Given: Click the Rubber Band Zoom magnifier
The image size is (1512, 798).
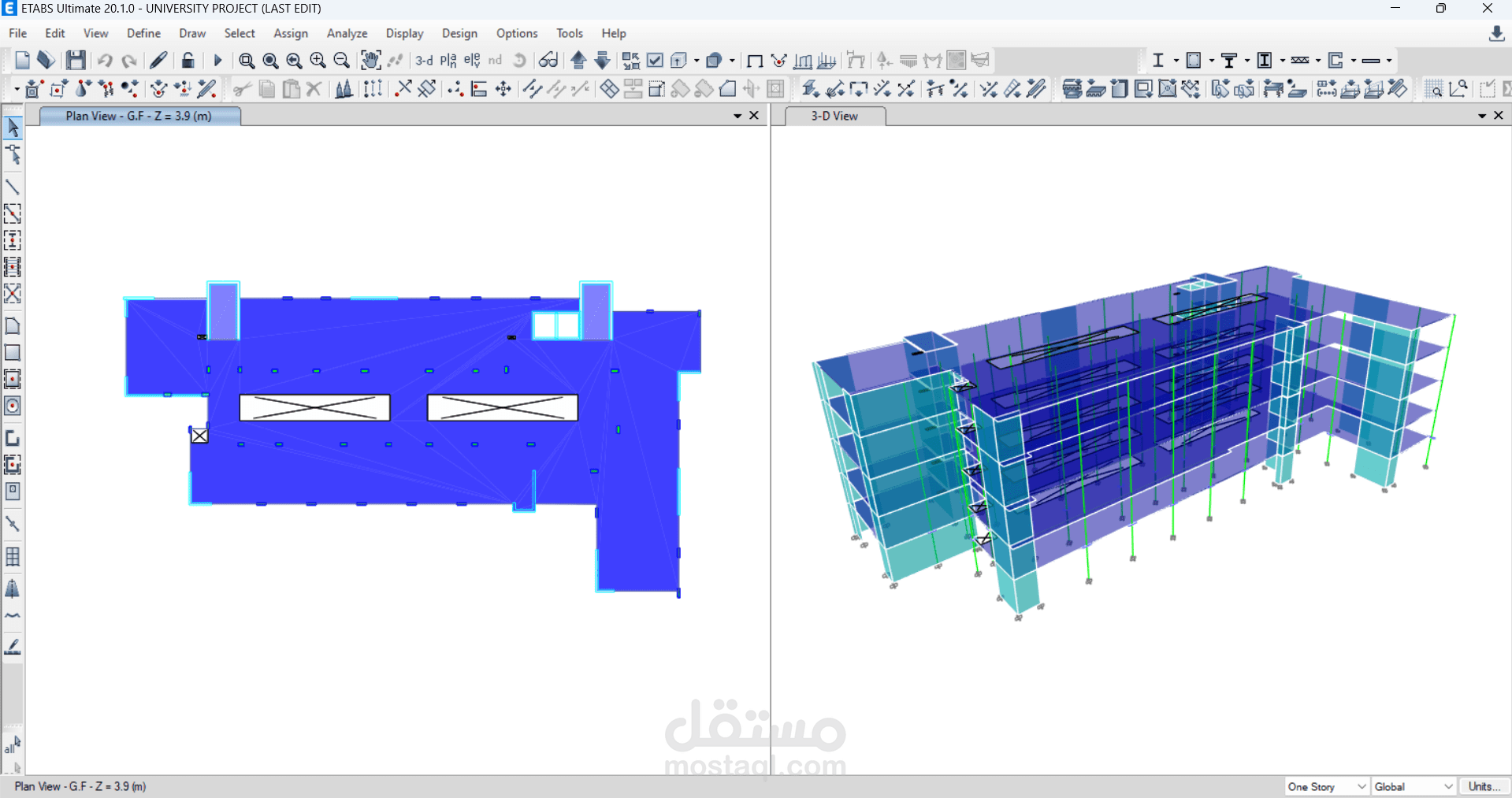Looking at the screenshot, I should point(247,61).
